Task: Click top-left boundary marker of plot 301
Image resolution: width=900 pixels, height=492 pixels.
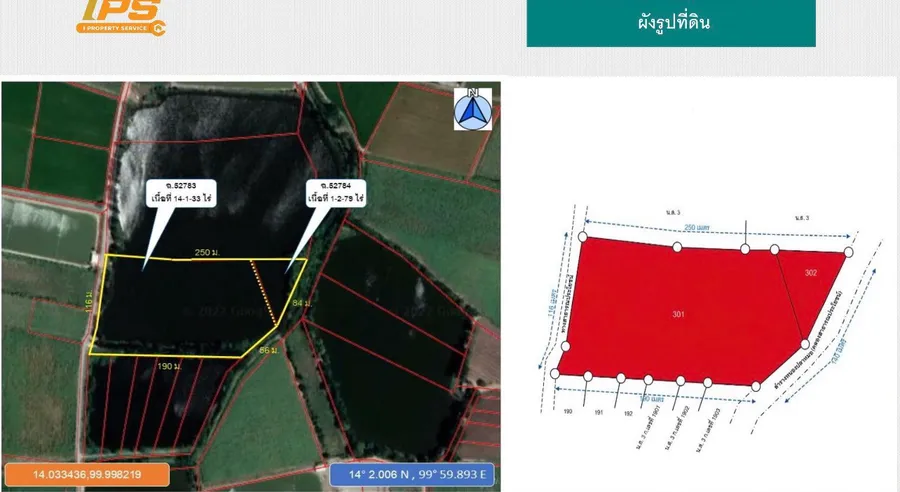Action: coord(582,237)
